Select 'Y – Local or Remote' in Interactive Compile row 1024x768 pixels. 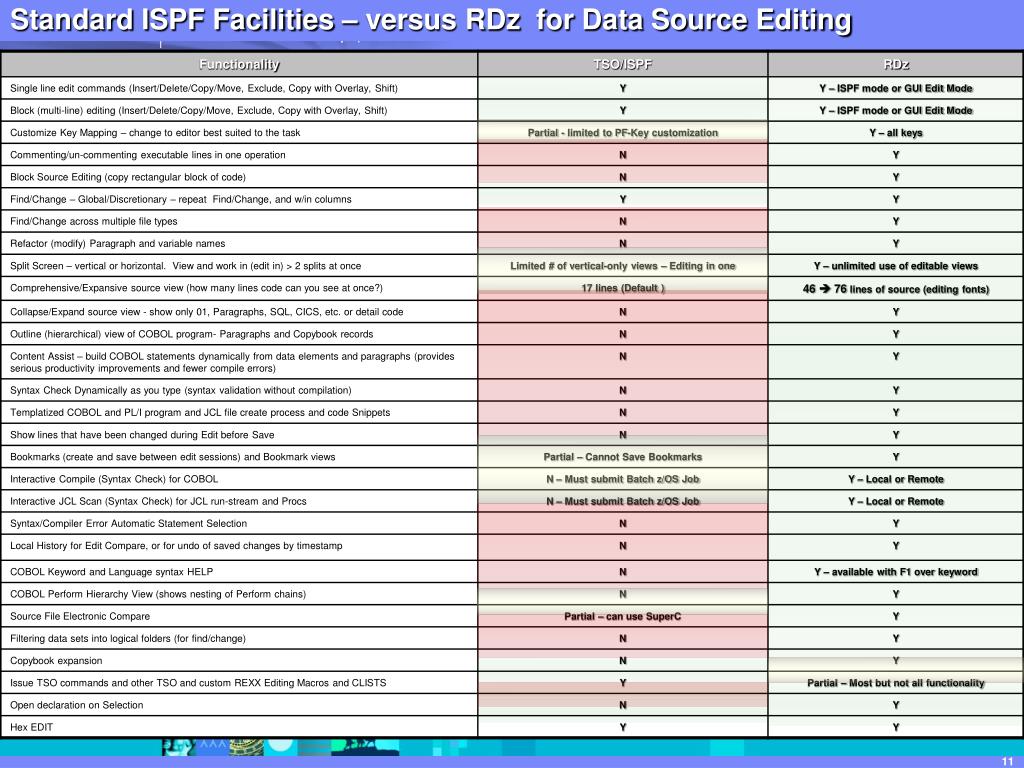(895, 479)
